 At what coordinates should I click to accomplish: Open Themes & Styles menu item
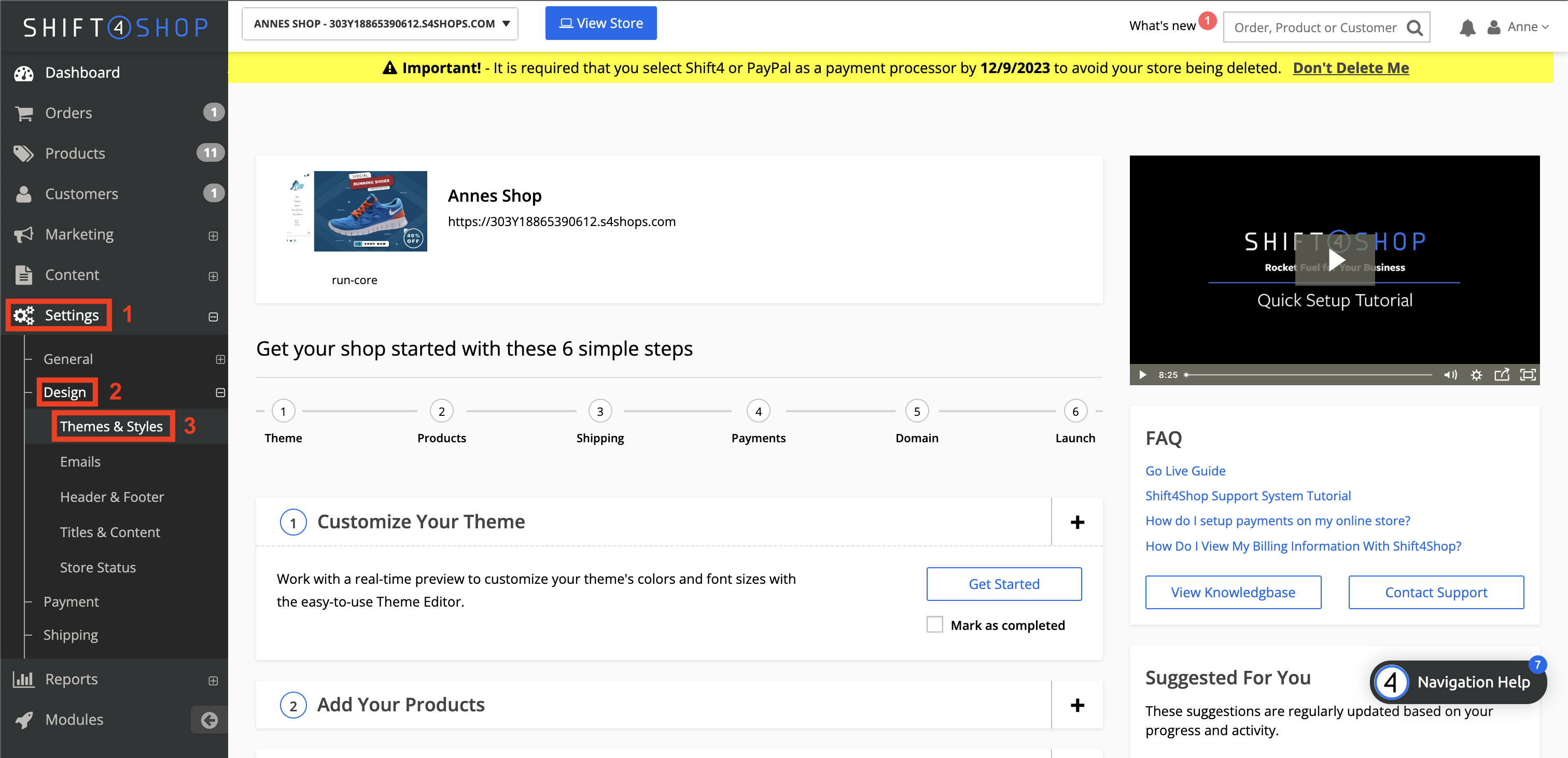coord(111,426)
